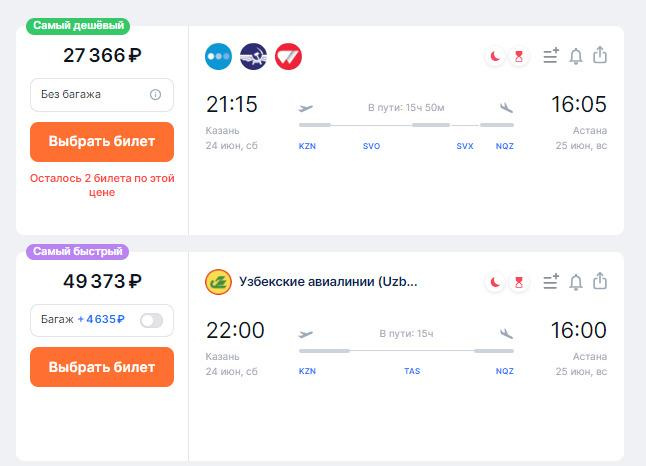Screen dimensions: 646x466
Task: Add the cheapest ticket to the comparison list
Action: tap(550, 56)
